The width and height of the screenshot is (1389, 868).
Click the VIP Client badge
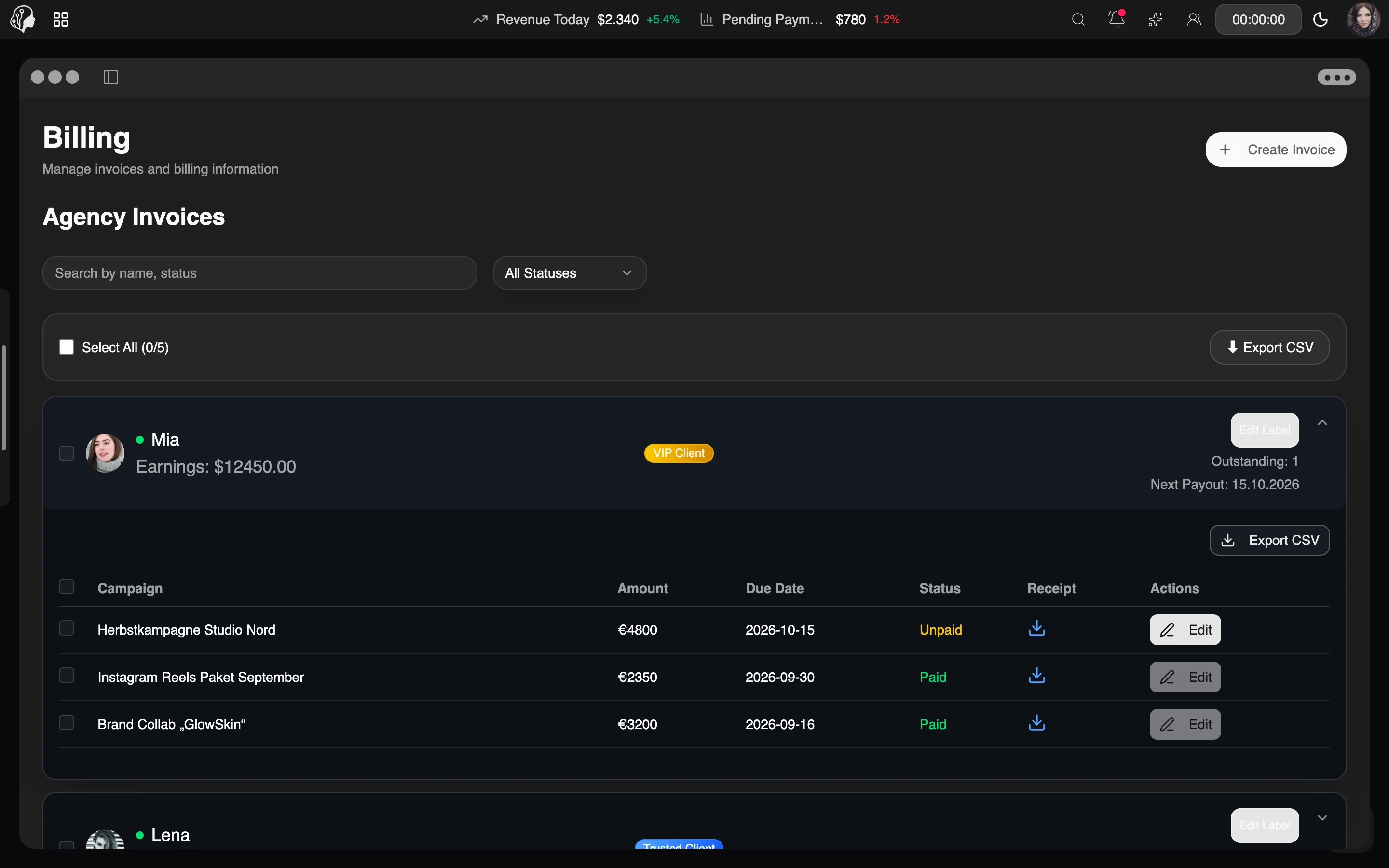pos(679,453)
